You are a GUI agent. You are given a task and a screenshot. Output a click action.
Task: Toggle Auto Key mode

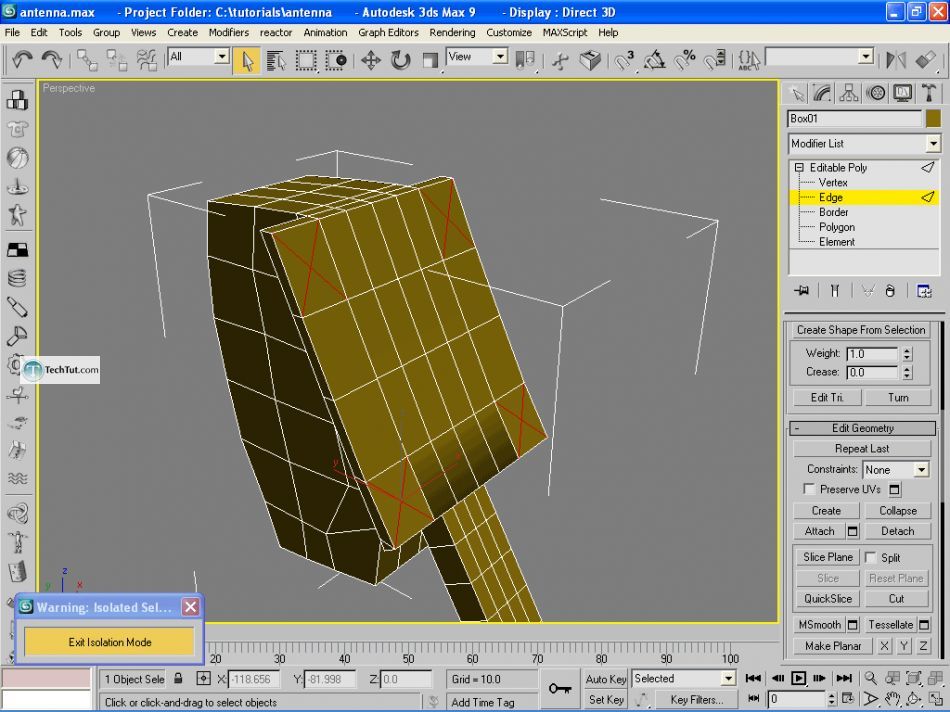(605, 679)
